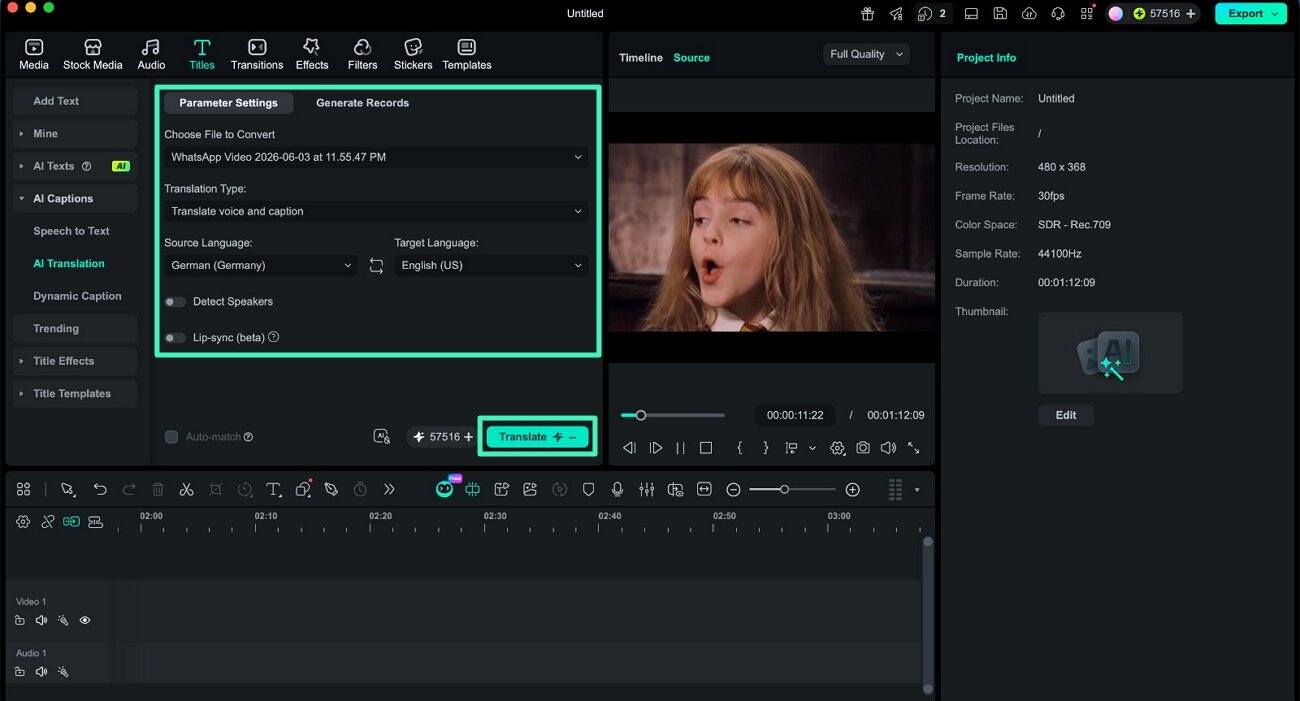The width and height of the screenshot is (1300, 701).
Task: Open the Target Language dropdown
Action: [491, 265]
